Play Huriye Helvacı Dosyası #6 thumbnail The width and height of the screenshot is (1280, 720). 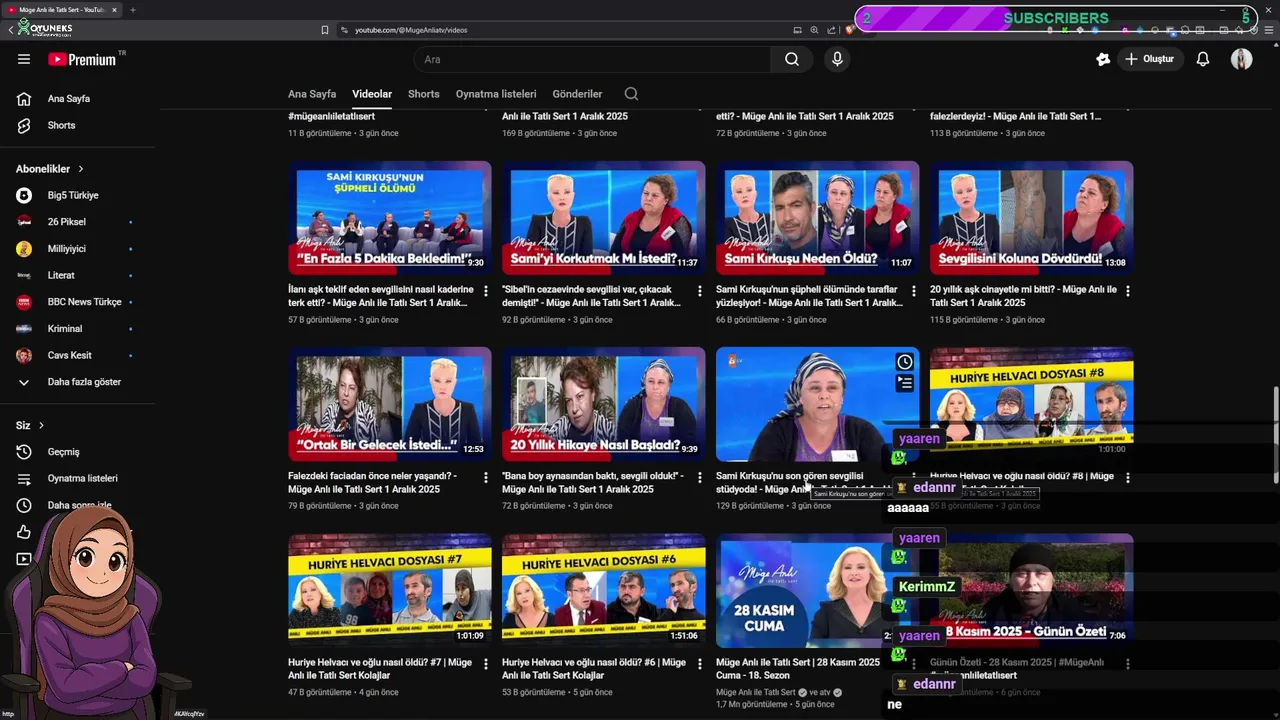pyautogui.click(x=604, y=590)
